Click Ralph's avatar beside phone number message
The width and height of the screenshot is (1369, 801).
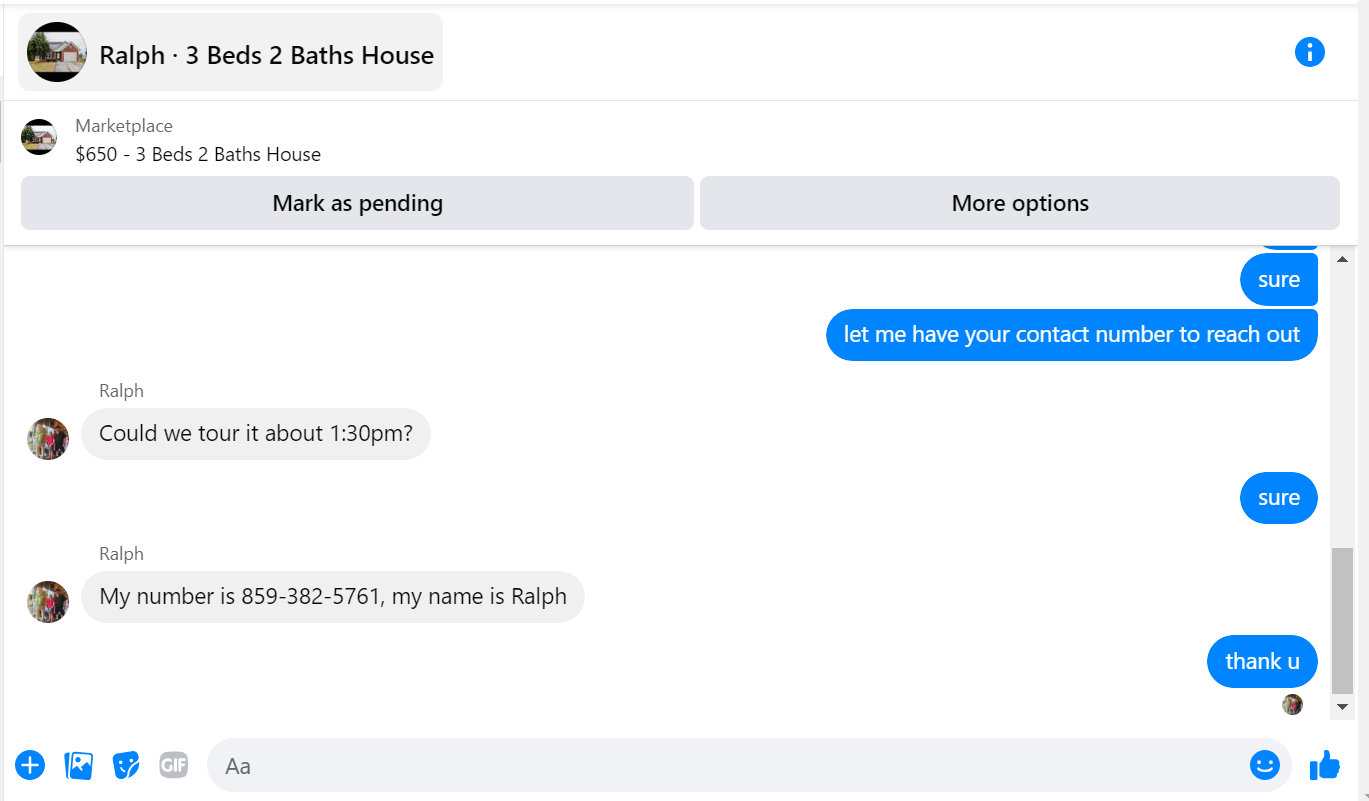point(48,602)
